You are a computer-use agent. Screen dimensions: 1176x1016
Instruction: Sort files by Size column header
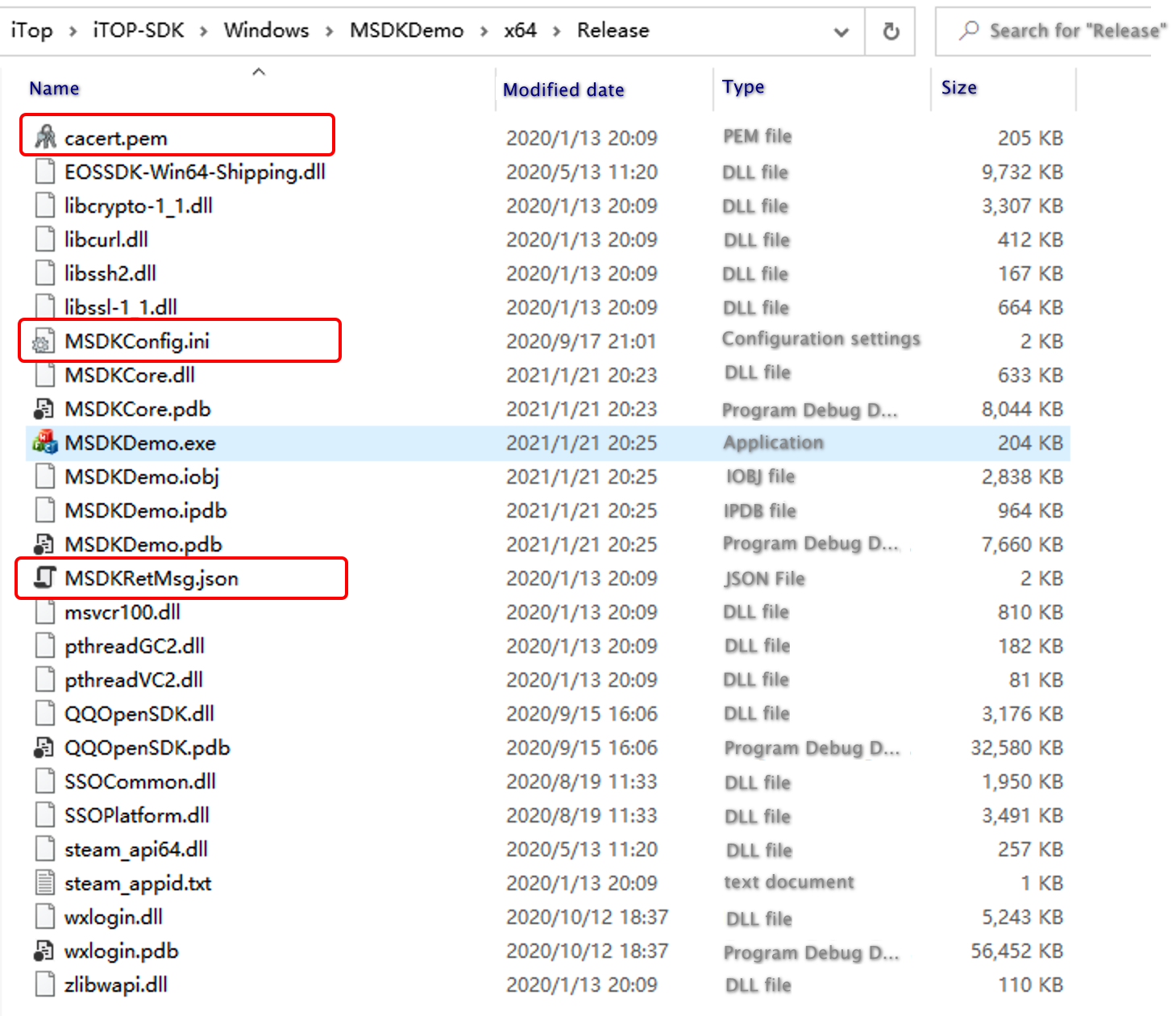[958, 87]
